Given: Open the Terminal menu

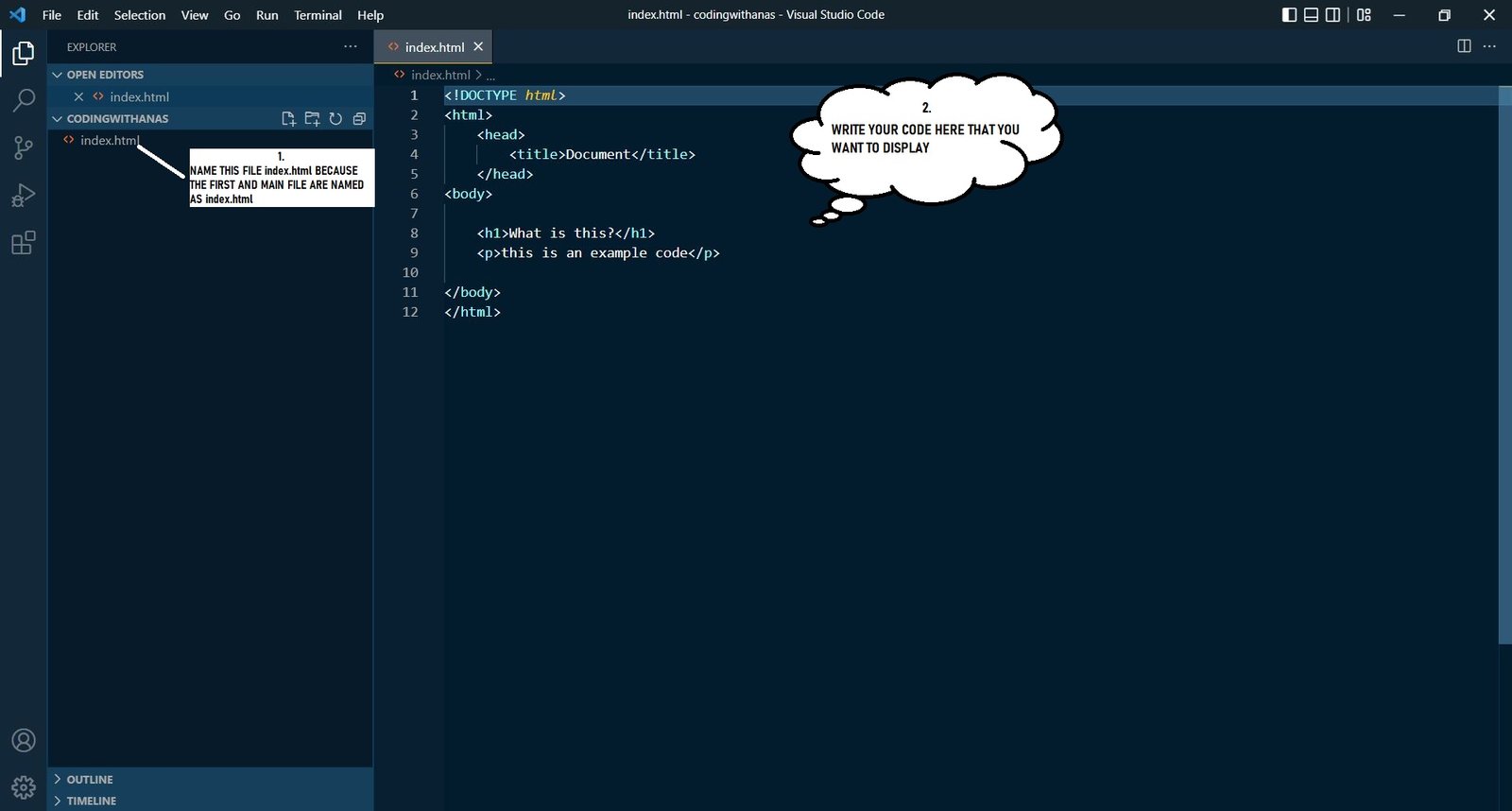Looking at the screenshot, I should [318, 14].
